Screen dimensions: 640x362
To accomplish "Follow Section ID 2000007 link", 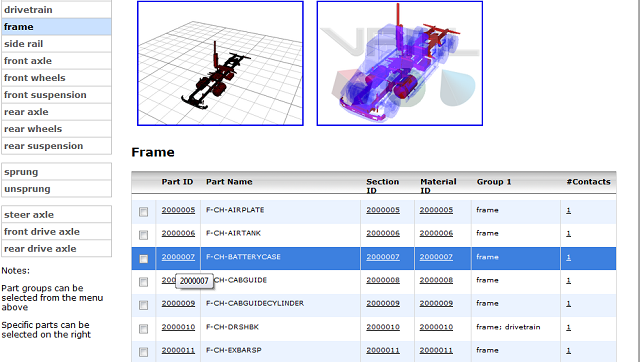I will pos(383,257).
